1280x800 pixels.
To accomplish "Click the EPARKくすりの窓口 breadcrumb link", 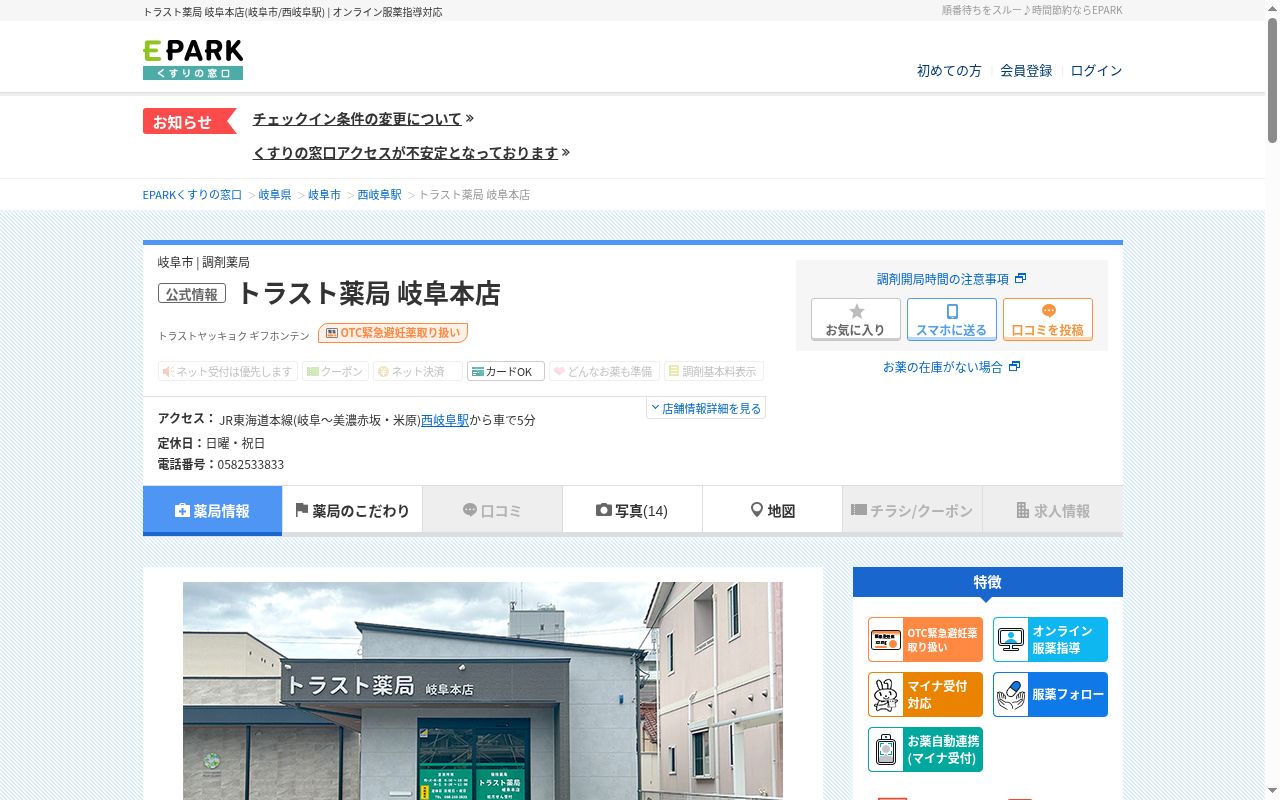I will [192, 195].
